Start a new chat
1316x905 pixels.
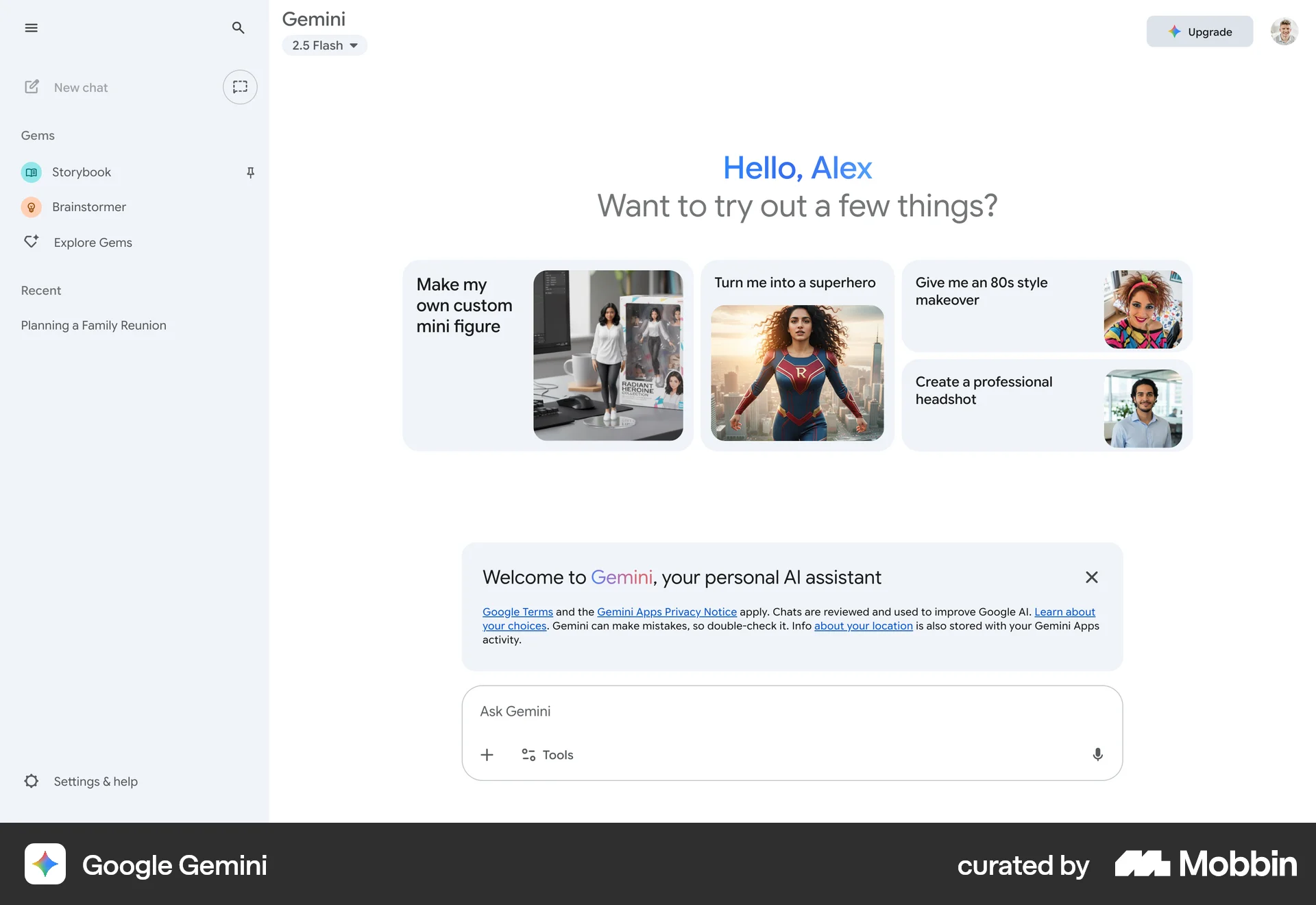click(x=80, y=87)
